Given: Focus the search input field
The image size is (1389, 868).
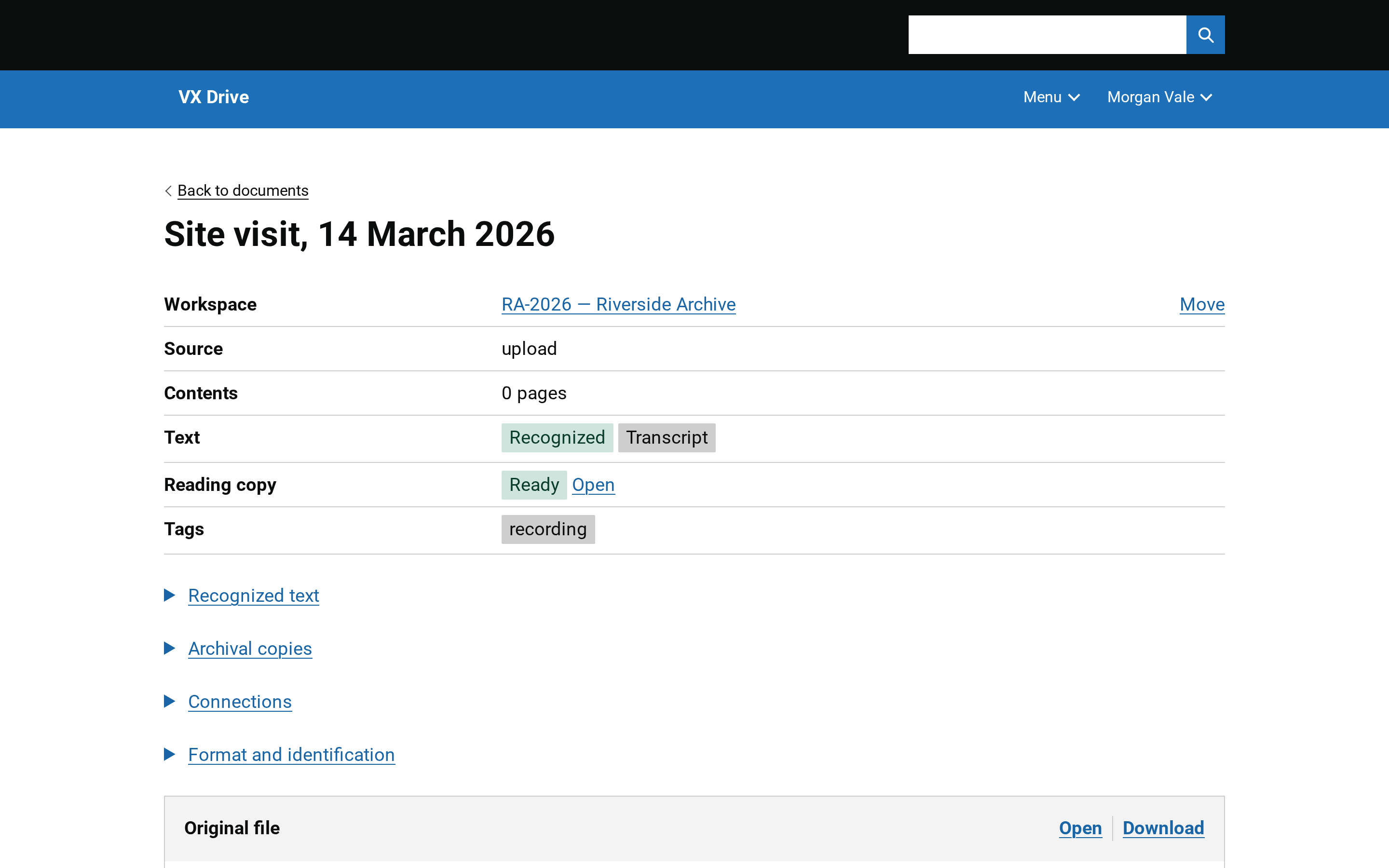Looking at the screenshot, I should 1047,35.
